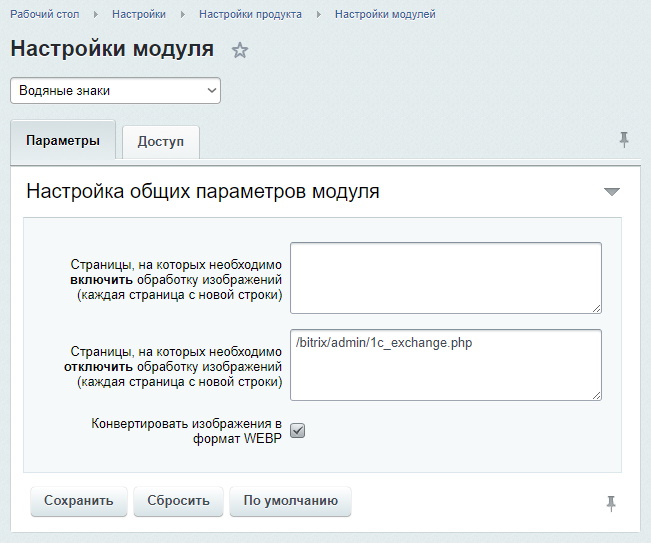Collapse the Настройка общих параметров модуля section
Viewport: 651px width, 543px height.
click(x=612, y=192)
